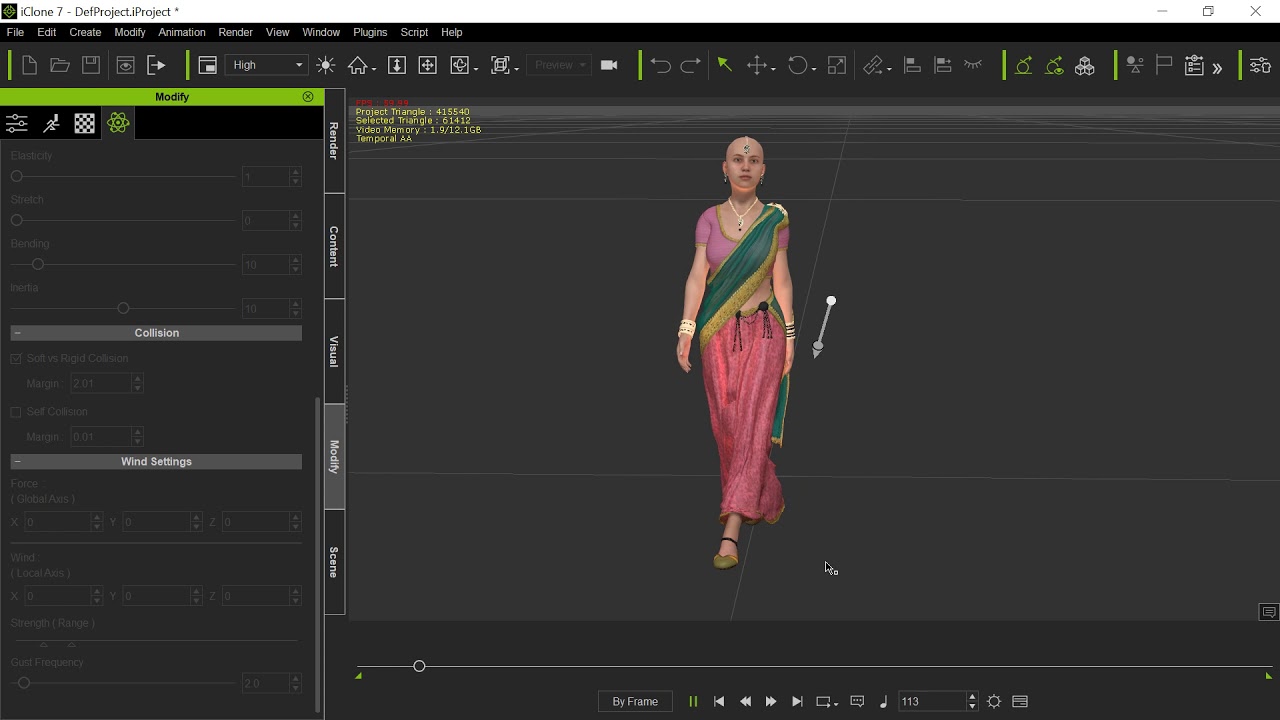Switch to the Content side tab
Image resolution: width=1280 pixels, height=720 pixels.
(334, 246)
